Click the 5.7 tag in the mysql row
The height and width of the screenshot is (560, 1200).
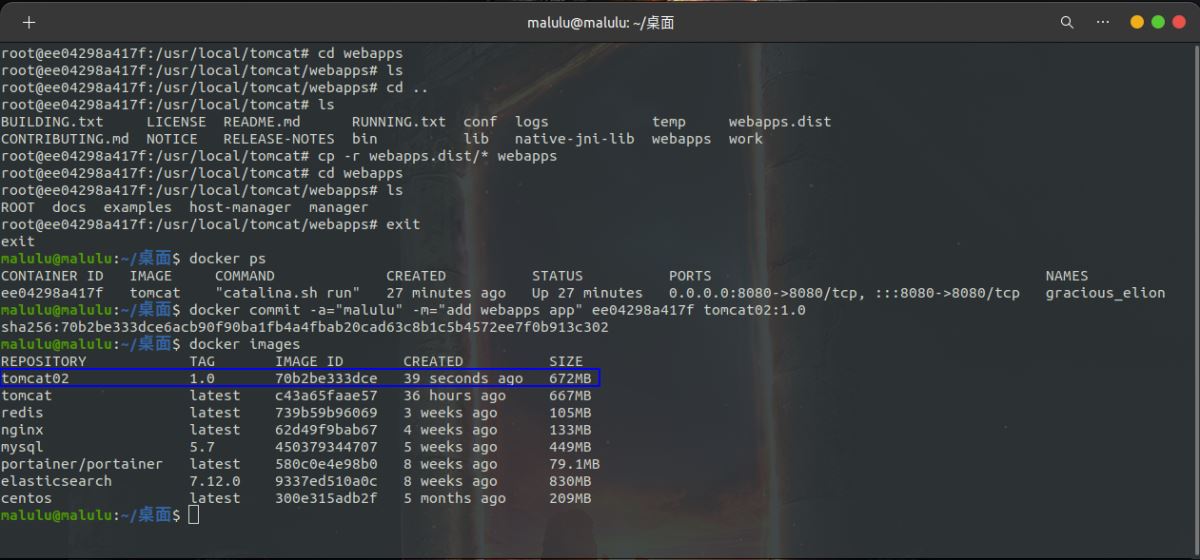tap(202, 446)
